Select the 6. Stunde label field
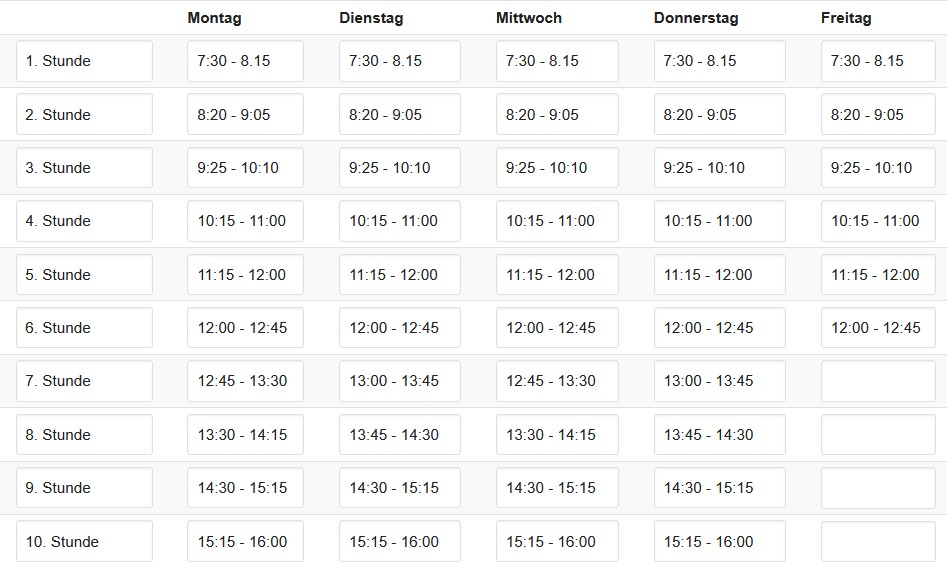The width and height of the screenshot is (947, 567). (85, 328)
